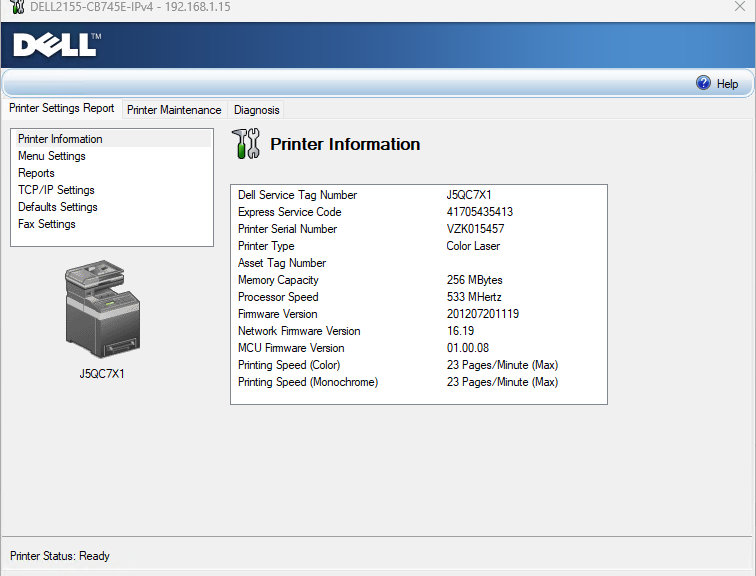Screen dimensions: 756x576
Task: Close the Dell tool box window
Action: tap(740, 6)
